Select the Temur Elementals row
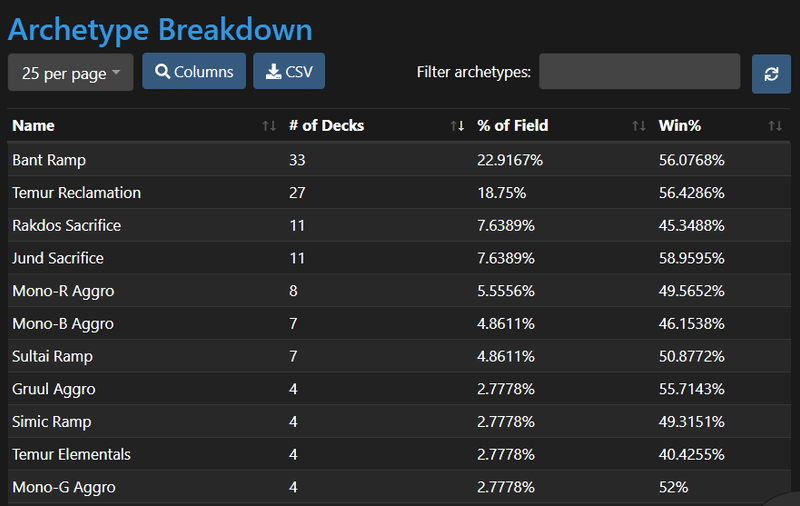 click(399, 454)
